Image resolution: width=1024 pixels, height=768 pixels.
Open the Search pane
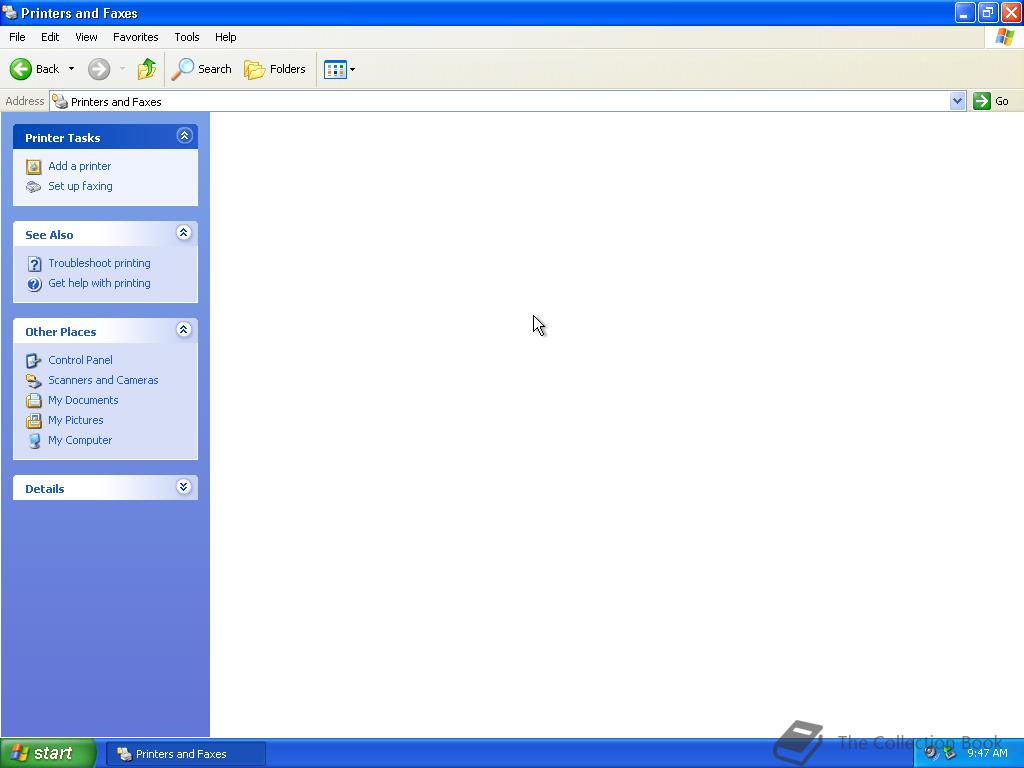(x=201, y=69)
